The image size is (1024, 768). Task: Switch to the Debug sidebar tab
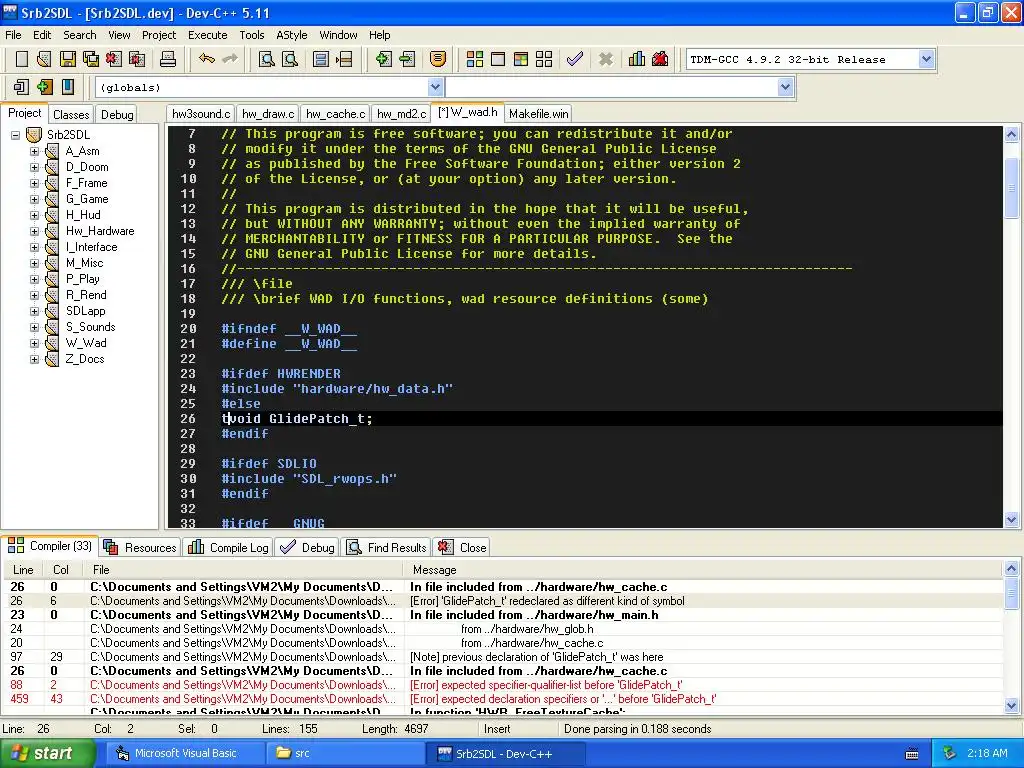(117, 114)
